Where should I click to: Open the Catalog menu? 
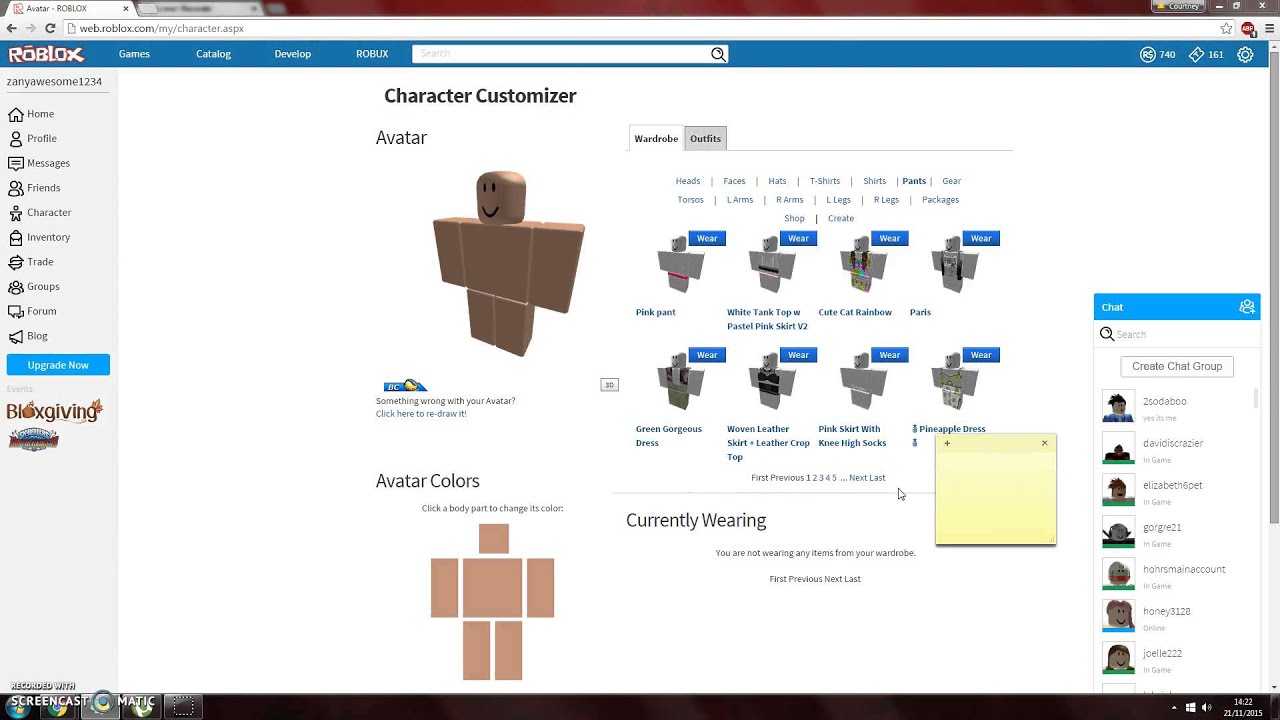[213, 54]
